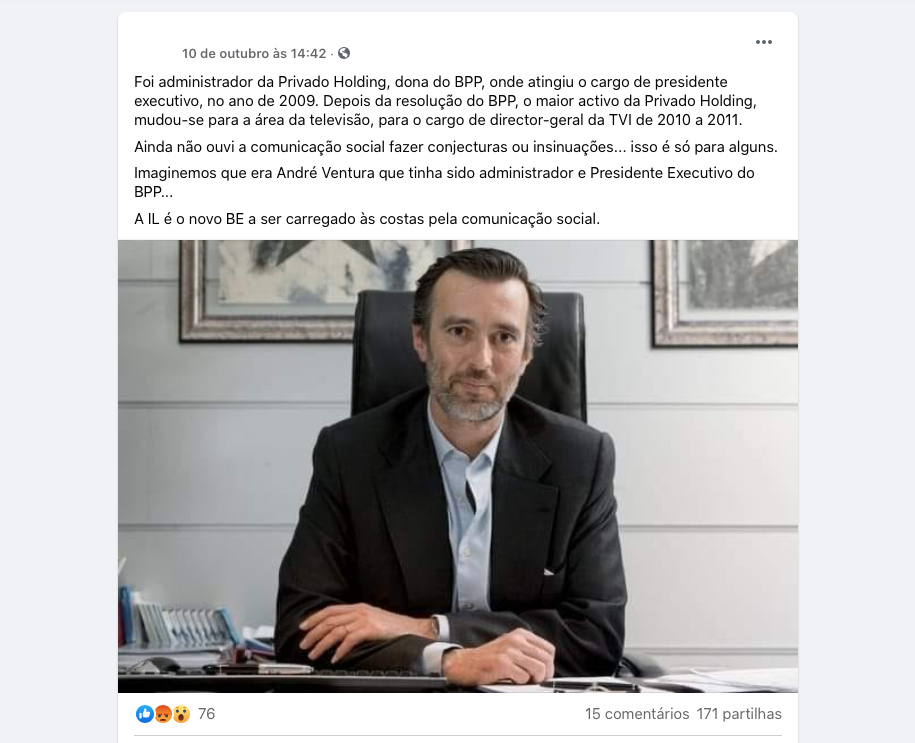915x743 pixels.
Task: Open the 171 partilhas share list
Action: (739, 714)
